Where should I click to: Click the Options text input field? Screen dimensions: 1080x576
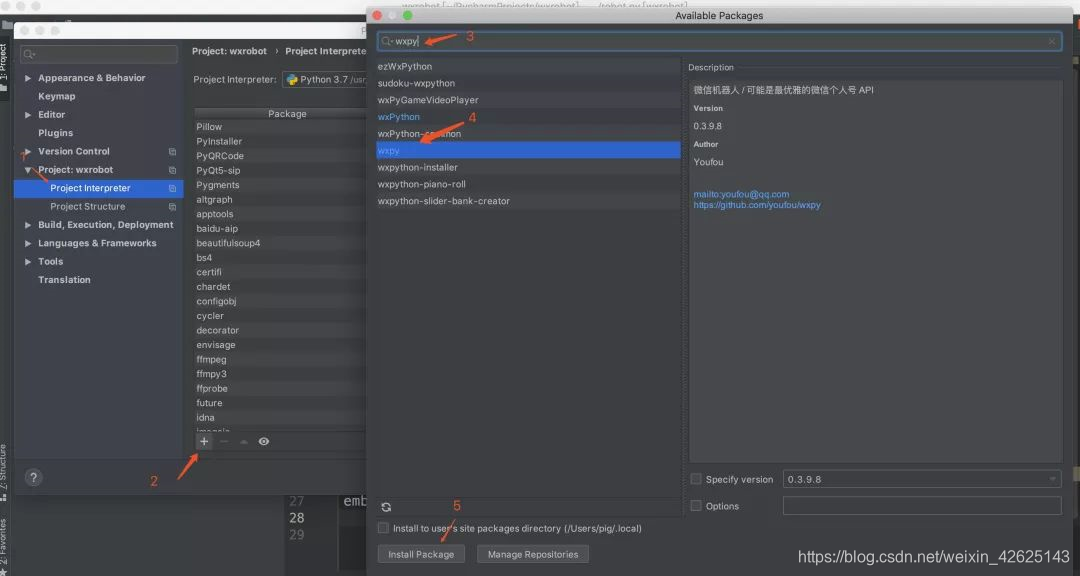(922, 506)
